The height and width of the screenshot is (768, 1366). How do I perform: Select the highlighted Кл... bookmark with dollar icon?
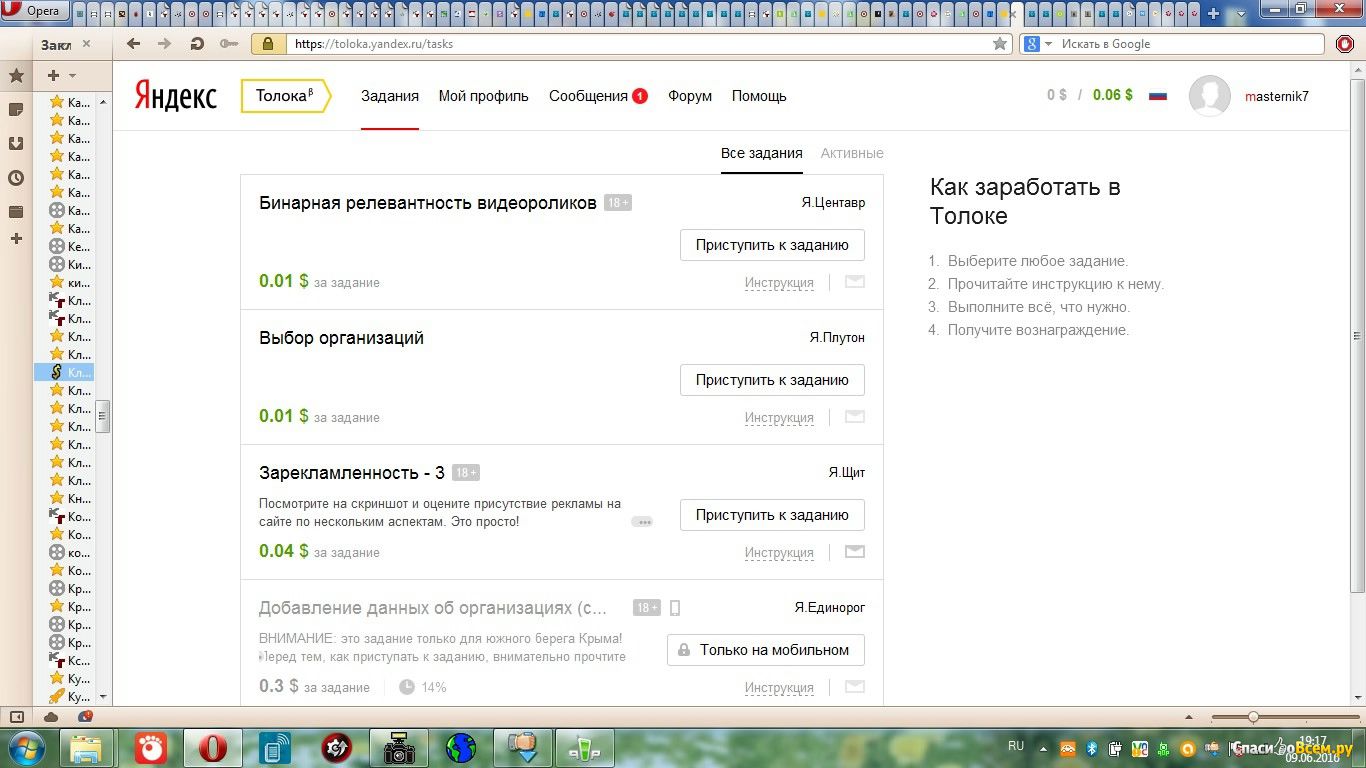coord(64,372)
